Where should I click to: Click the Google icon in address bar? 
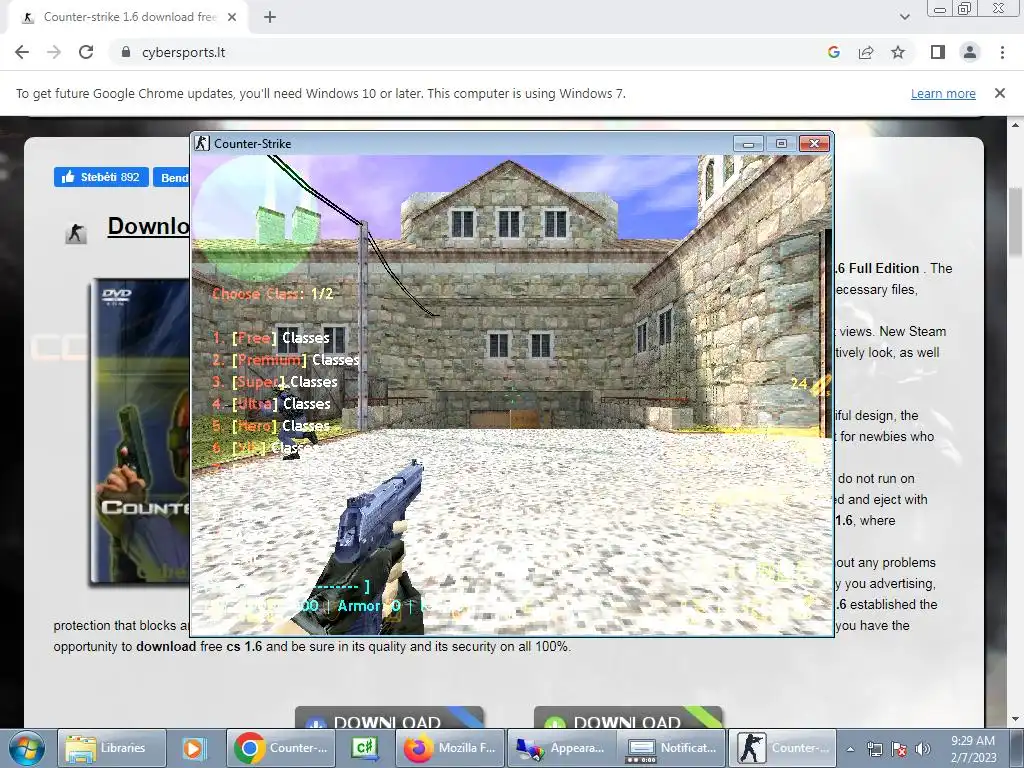[x=833, y=52]
